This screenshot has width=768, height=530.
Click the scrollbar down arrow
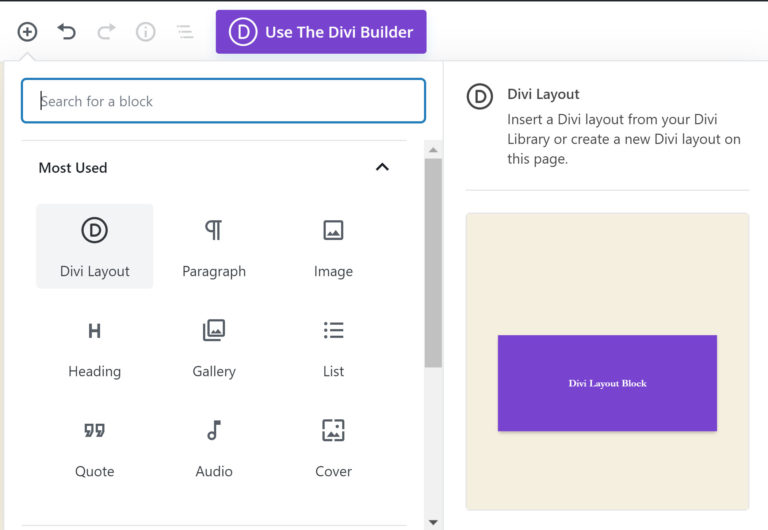433,521
